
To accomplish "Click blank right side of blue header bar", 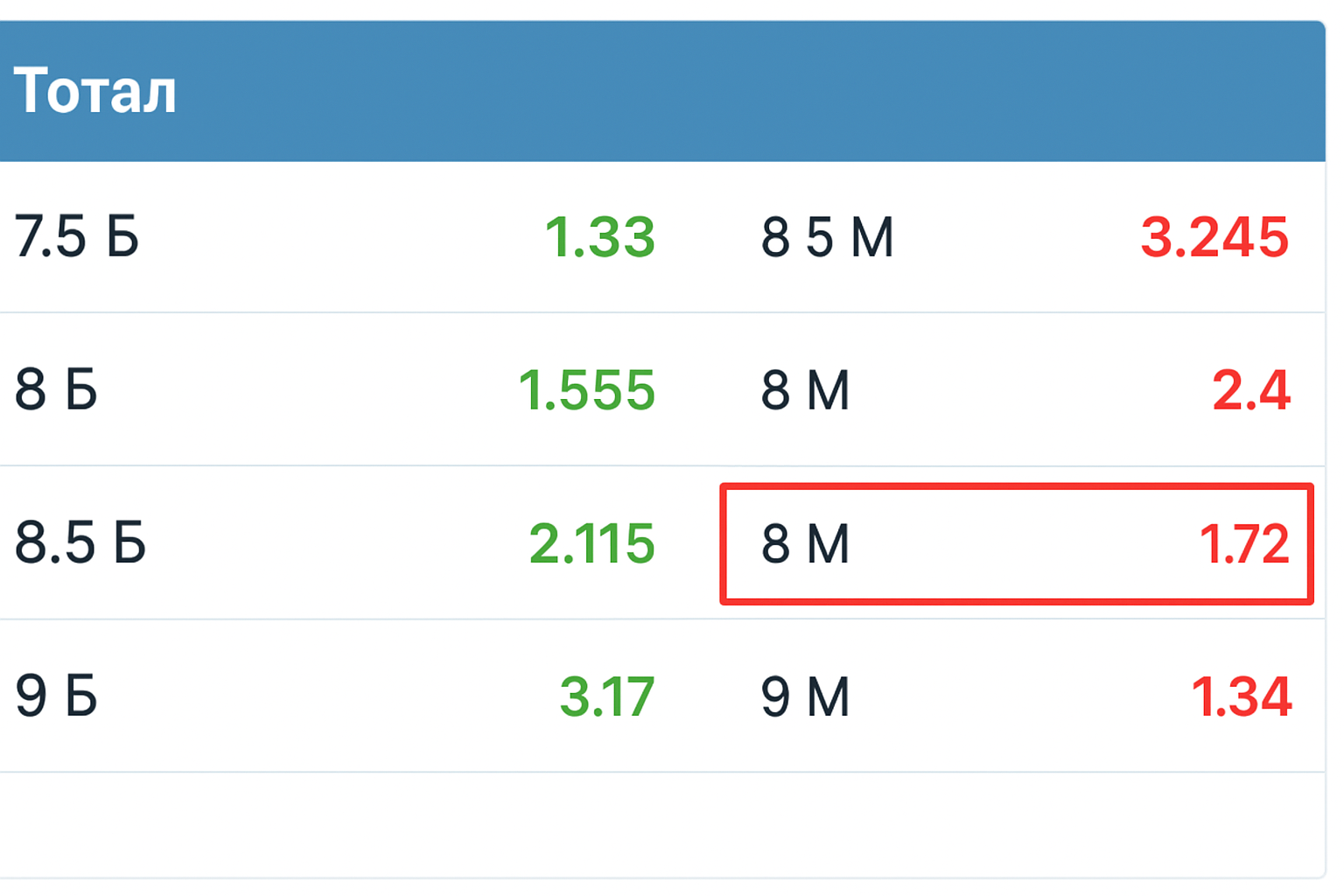I will [x=962, y=91].
